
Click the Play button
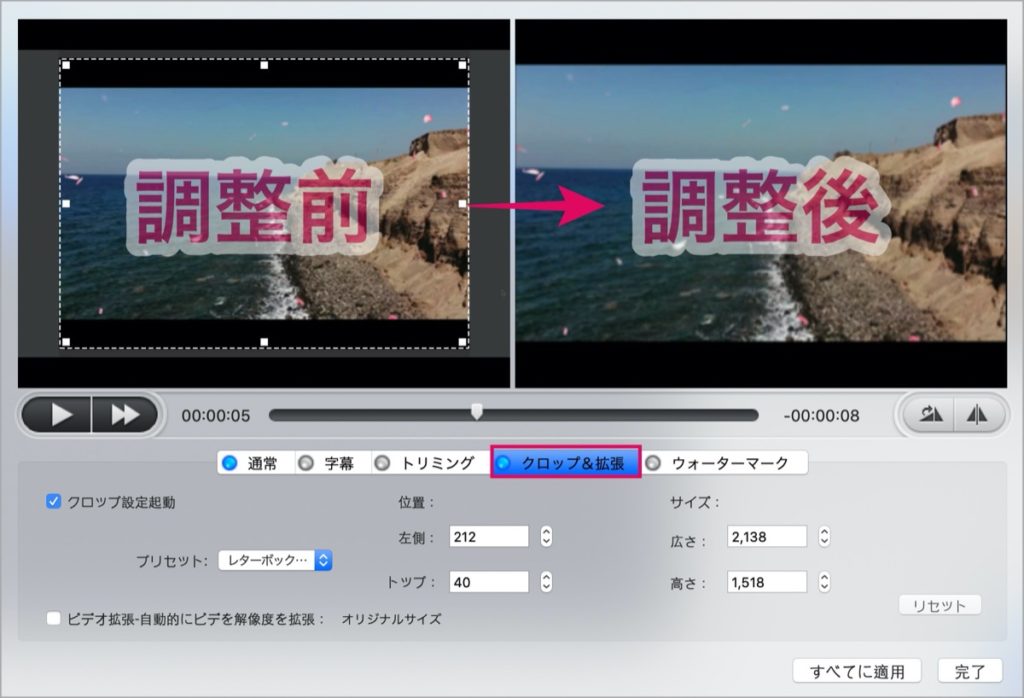(x=57, y=415)
